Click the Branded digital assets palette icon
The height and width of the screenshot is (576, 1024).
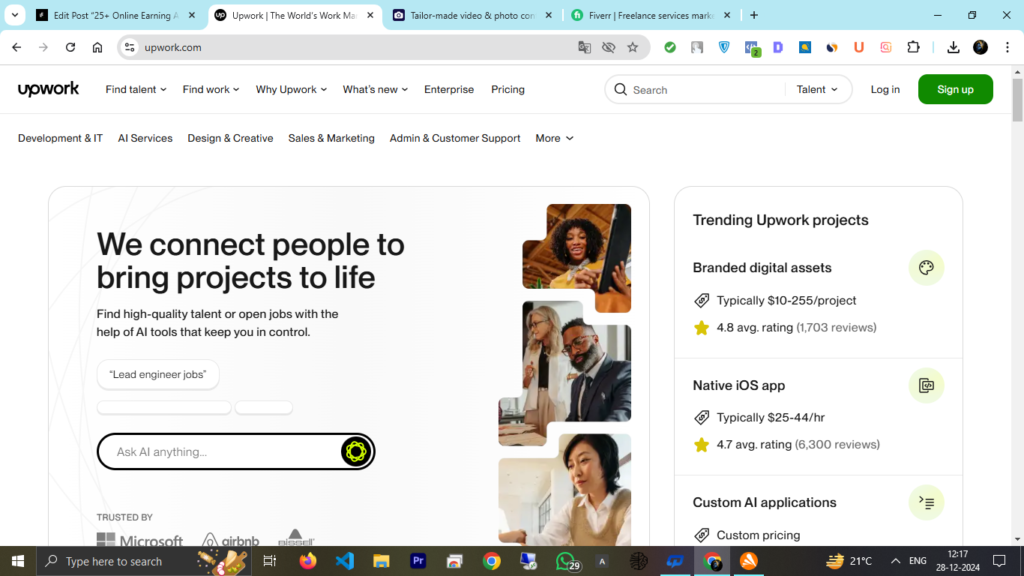pyautogui.click(x=926, y=268)
